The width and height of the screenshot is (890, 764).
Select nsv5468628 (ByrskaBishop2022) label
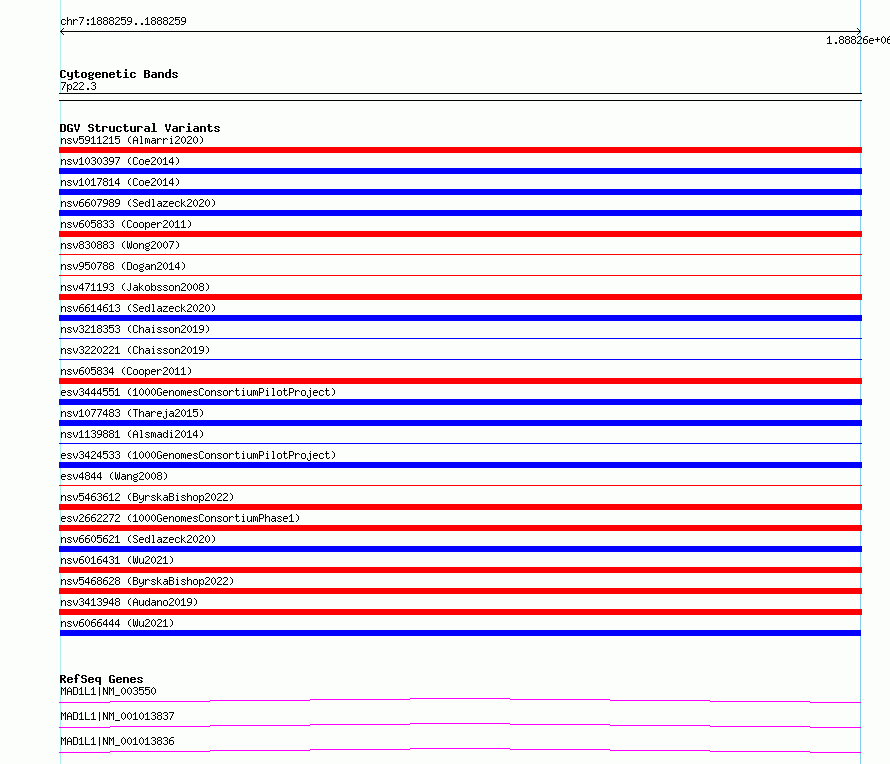pos(147,581)
